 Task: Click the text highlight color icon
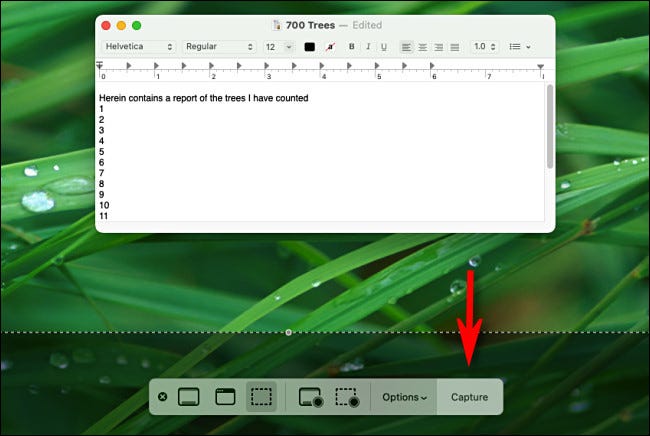[330, 47]
